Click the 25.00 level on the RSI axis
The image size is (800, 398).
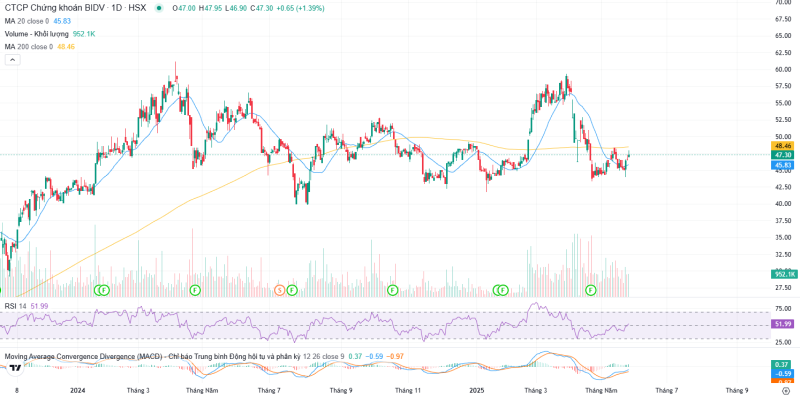[x=783, y=342]
